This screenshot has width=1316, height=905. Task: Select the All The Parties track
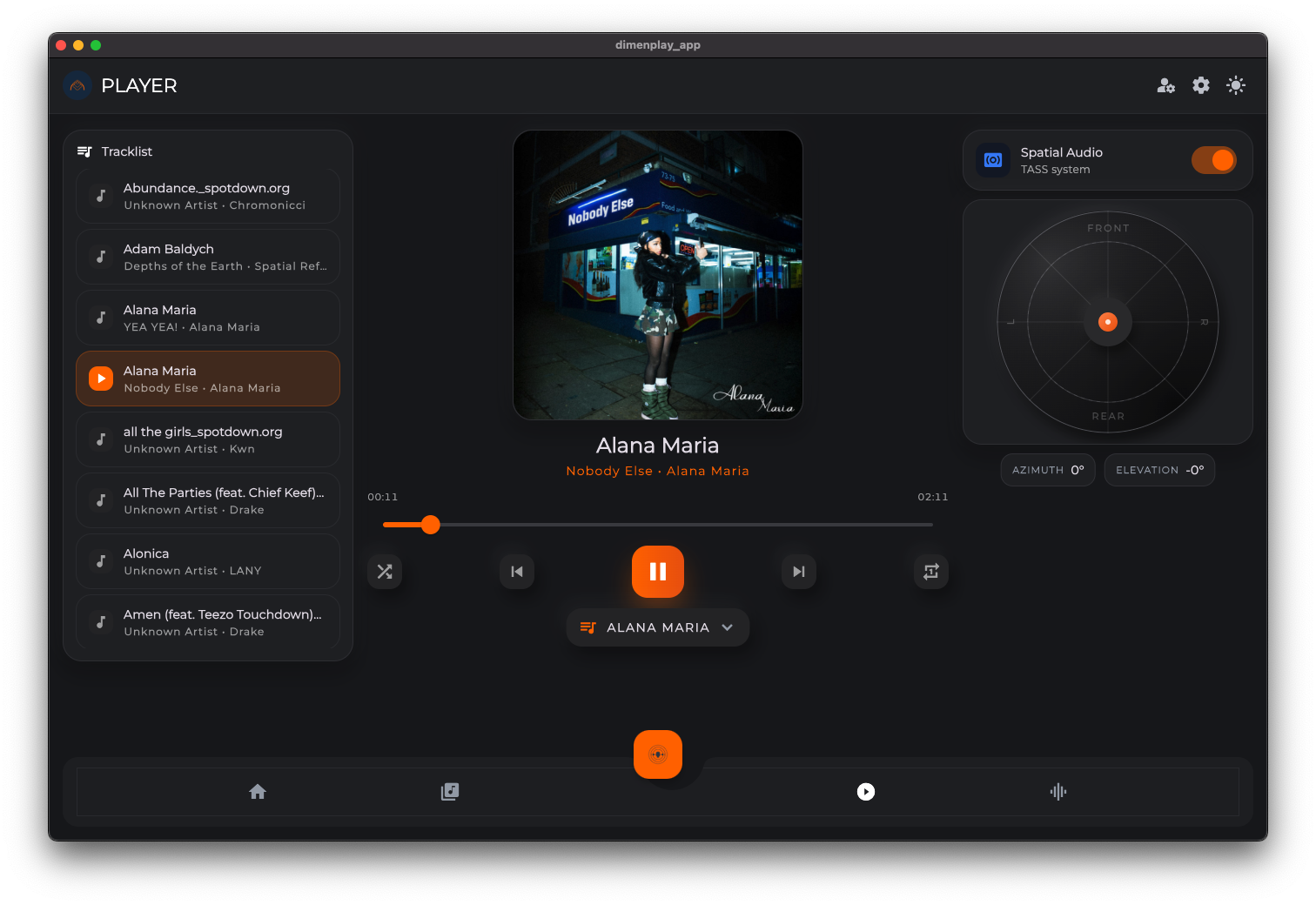click(208, 500)
